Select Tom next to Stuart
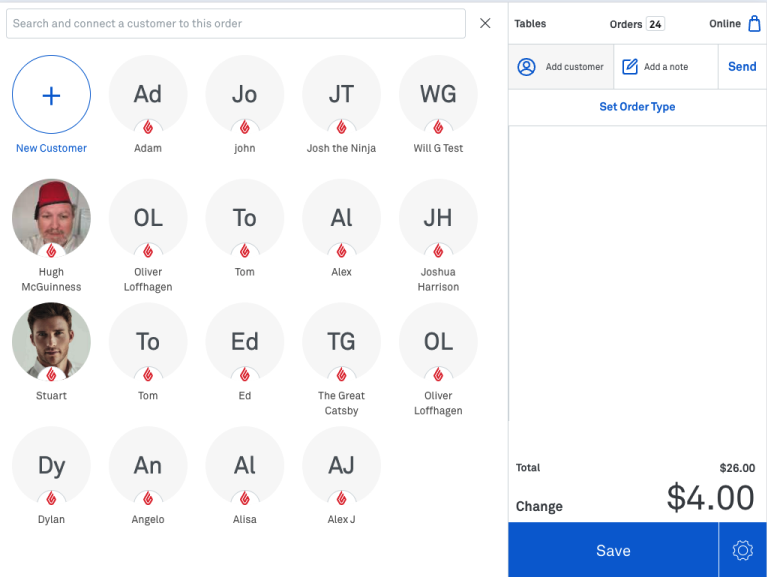 coord(148,342)
